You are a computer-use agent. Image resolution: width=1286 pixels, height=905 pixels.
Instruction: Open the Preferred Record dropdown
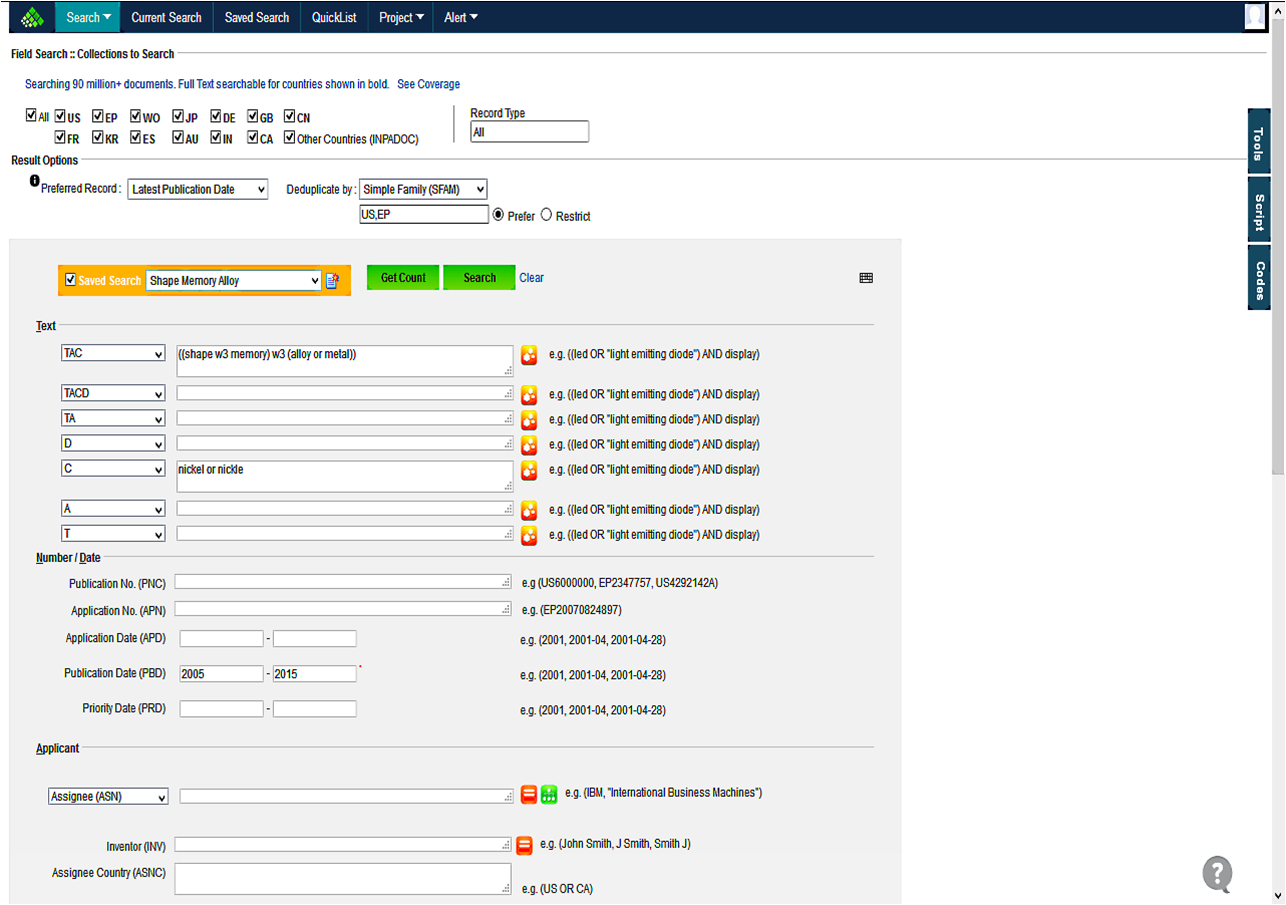[x=198, y=189]
